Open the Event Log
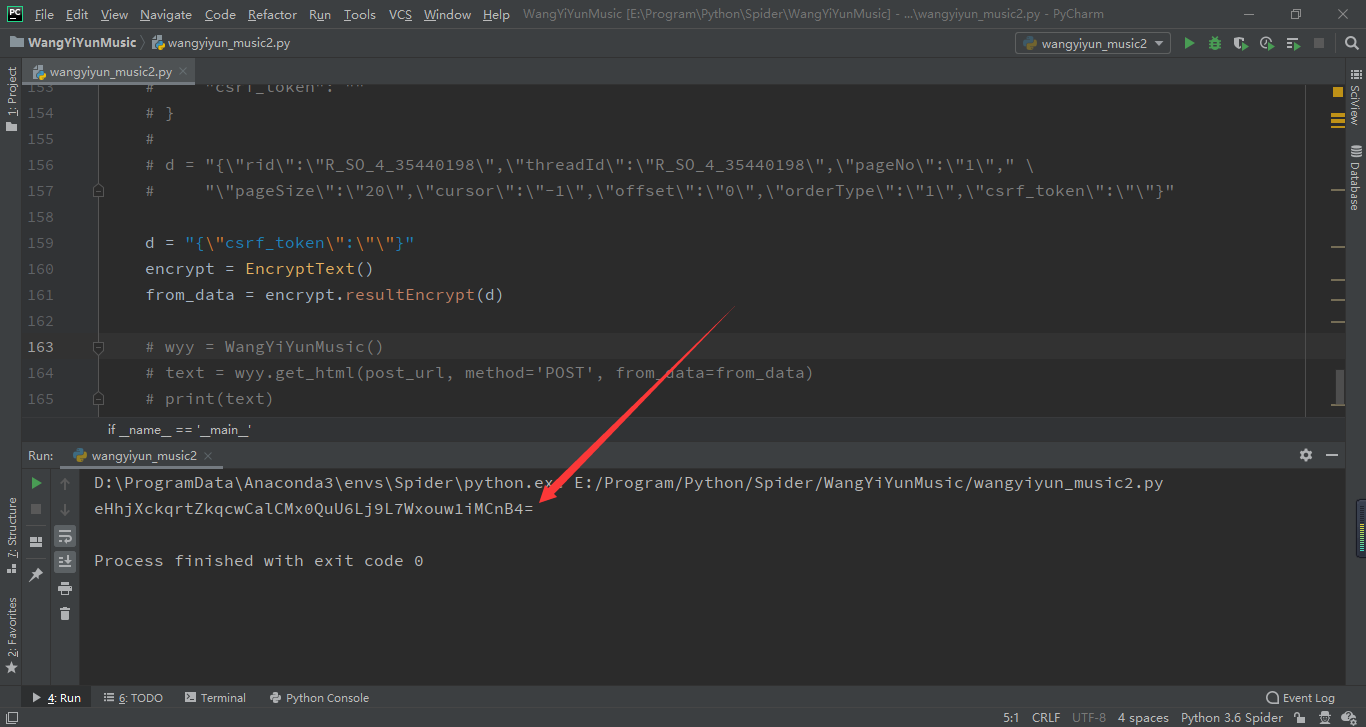The image size is (1366, 727). pos(1300,698)
